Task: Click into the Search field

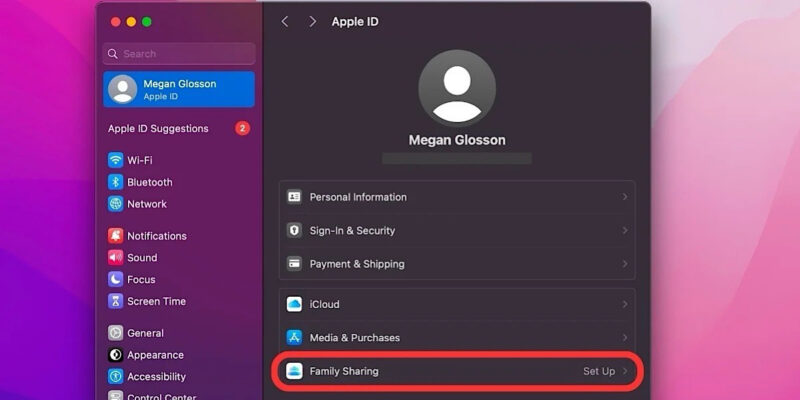Action: click(x=179, y=54)
